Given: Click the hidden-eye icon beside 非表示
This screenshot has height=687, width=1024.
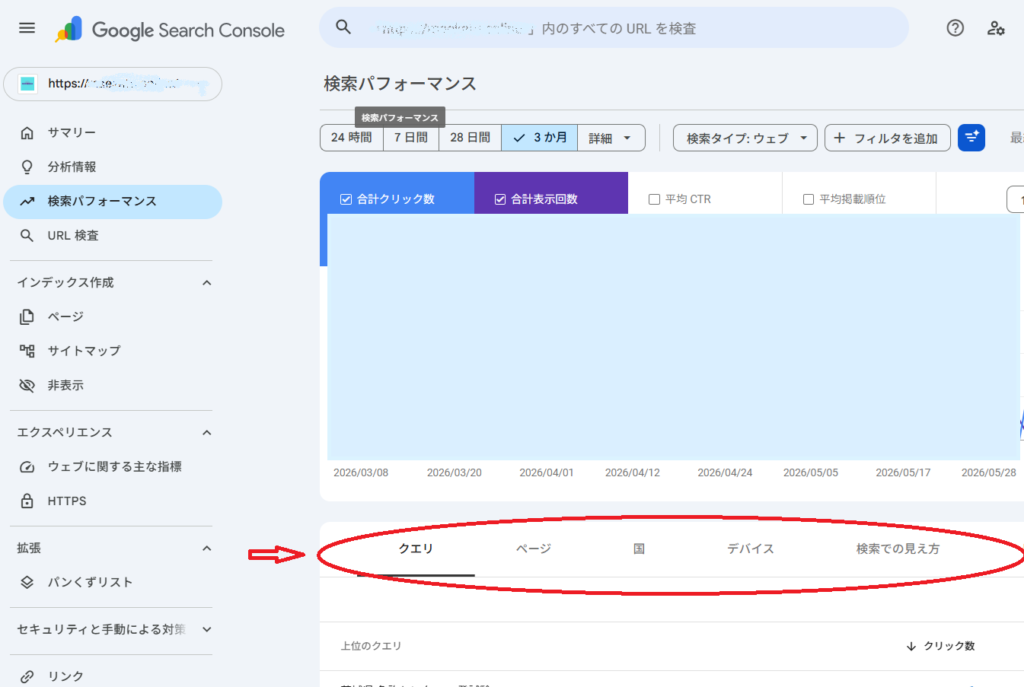Looking at the screenshot, I should point(27,385).
